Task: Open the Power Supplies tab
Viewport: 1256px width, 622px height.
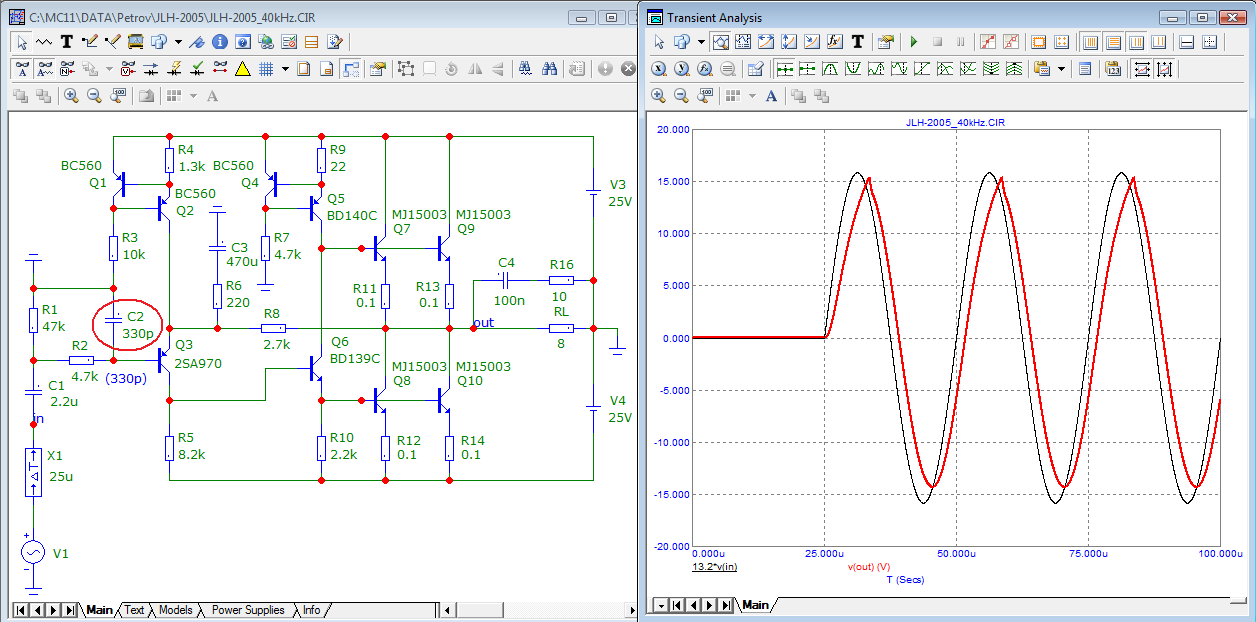Action: (x=248, y=610)
